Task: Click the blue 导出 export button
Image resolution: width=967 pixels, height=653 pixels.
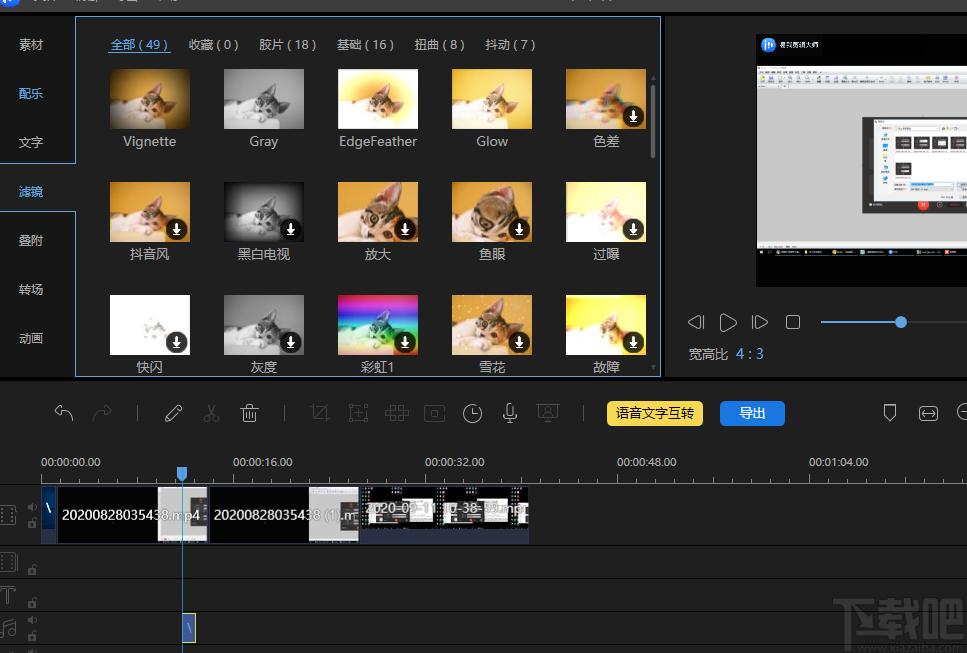Action: 752,413
